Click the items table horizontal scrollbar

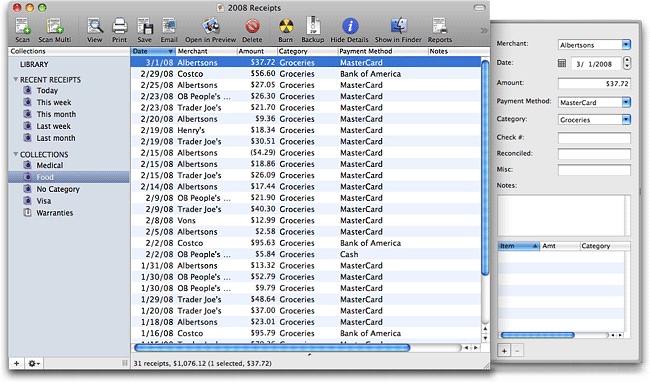[537, 335]
